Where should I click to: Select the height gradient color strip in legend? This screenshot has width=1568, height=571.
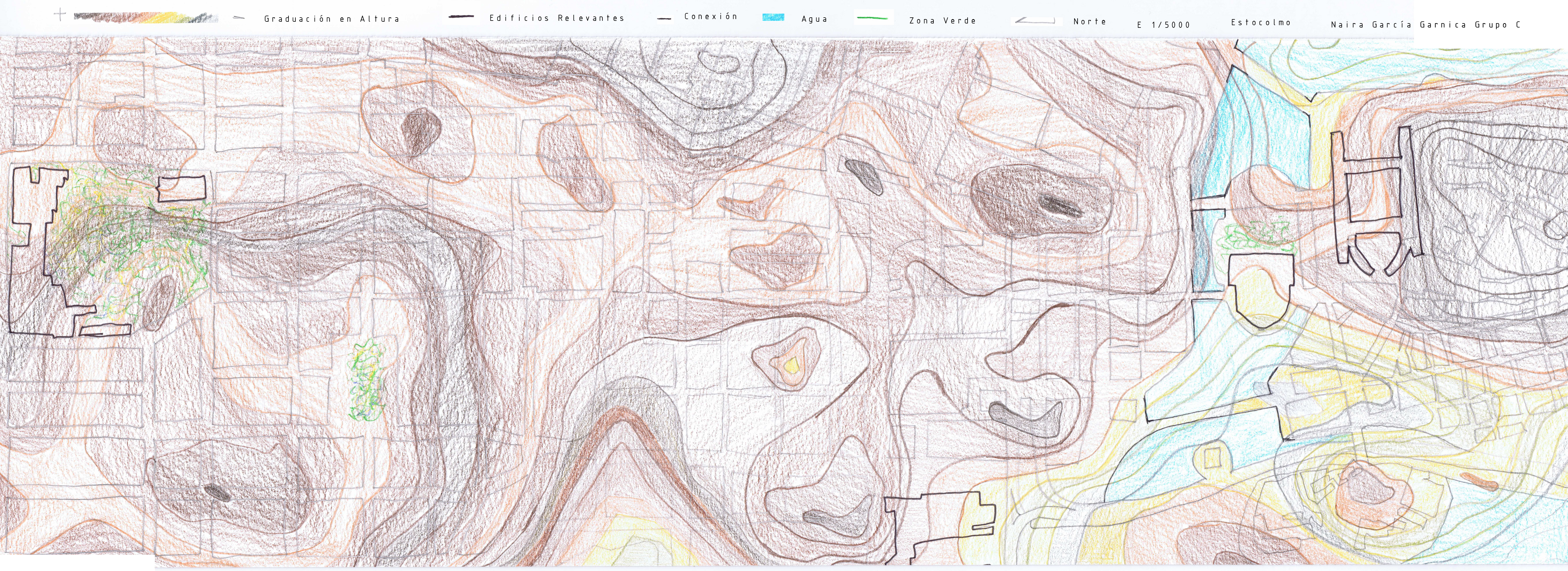click(146, 17)
